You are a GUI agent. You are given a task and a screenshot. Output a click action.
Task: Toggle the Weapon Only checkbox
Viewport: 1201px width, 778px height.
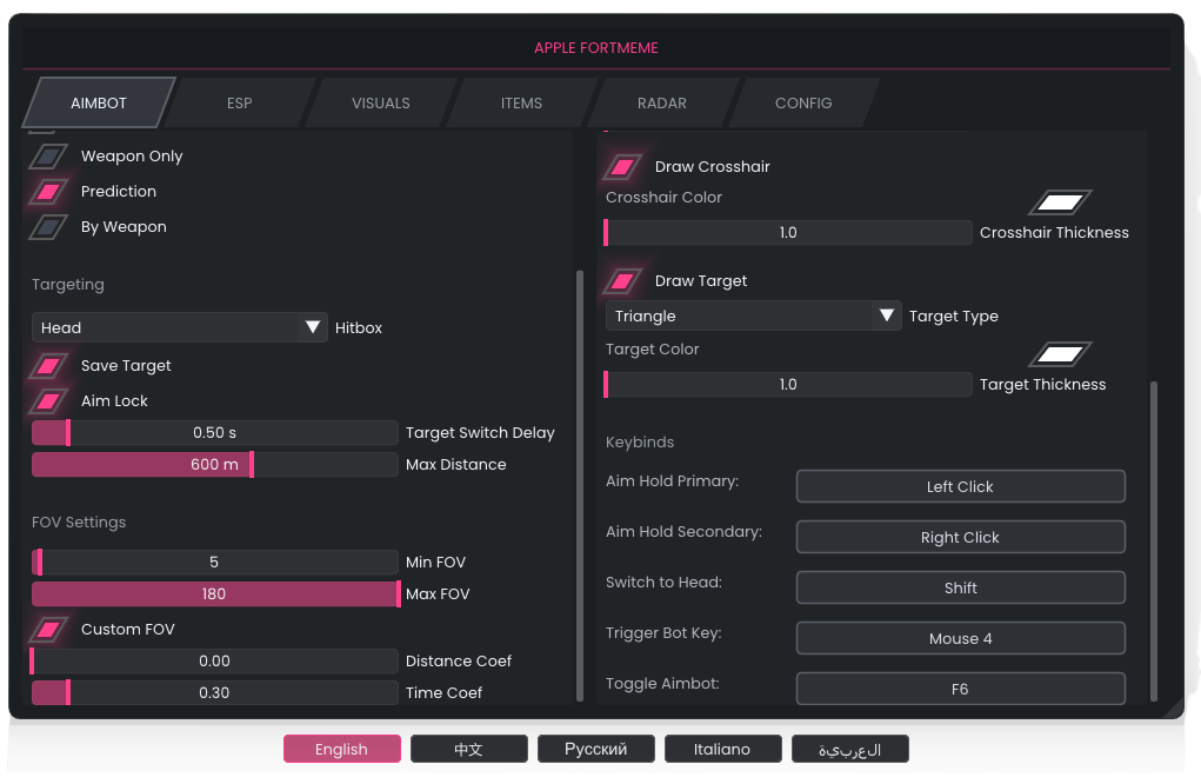48,157
